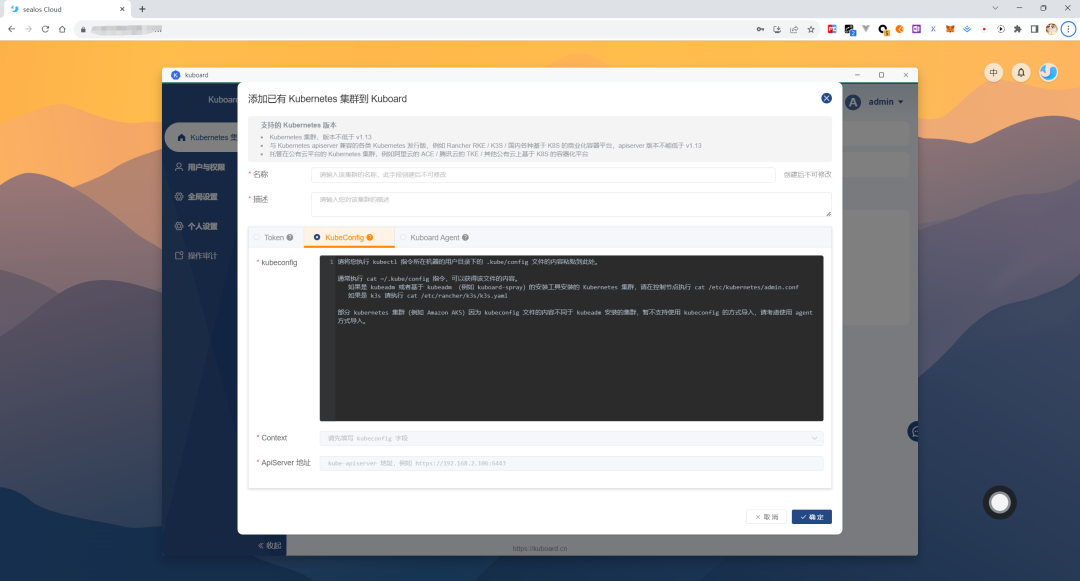Open sealos user avatar icon
Viewport: 1080px width, 581px height.
[1048, 72]
